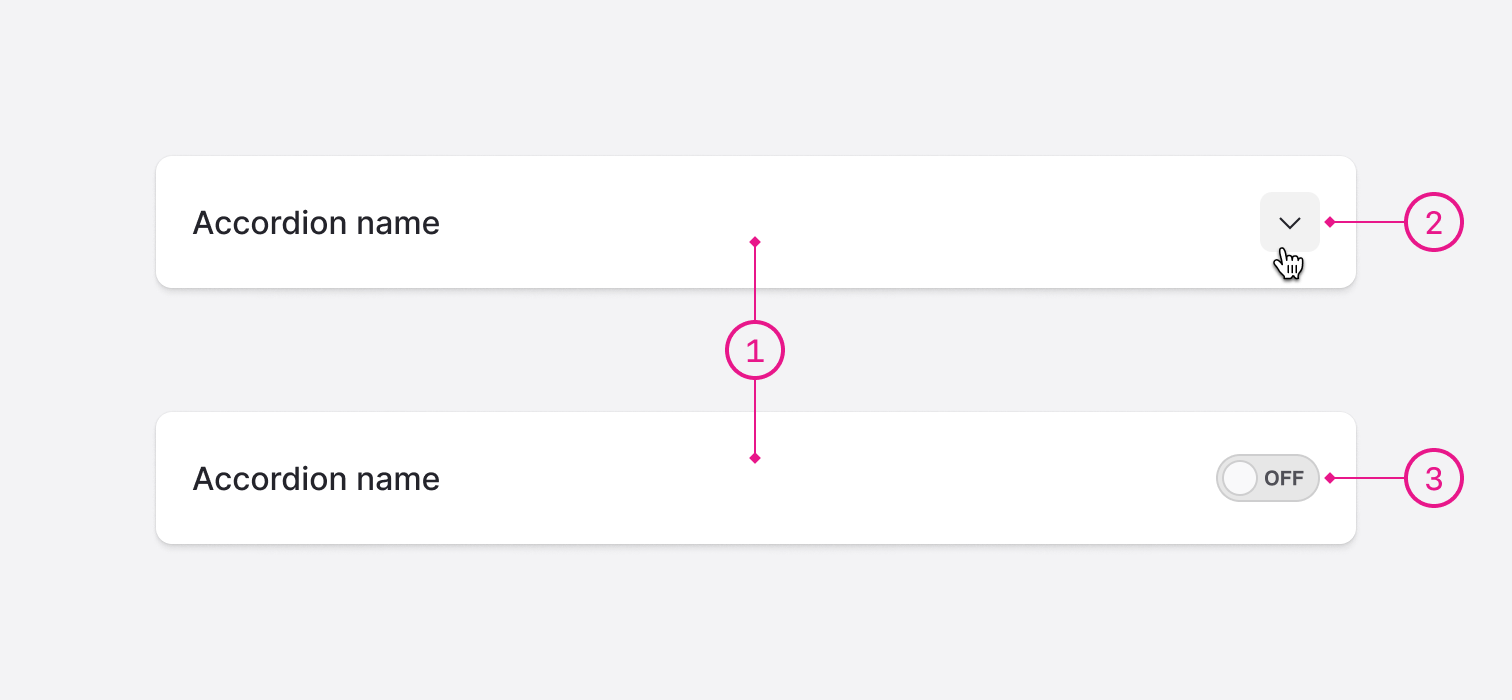Turn on the OFF toggle switch
Viewport: 1512px width, 700px height.
point(1267,478)
